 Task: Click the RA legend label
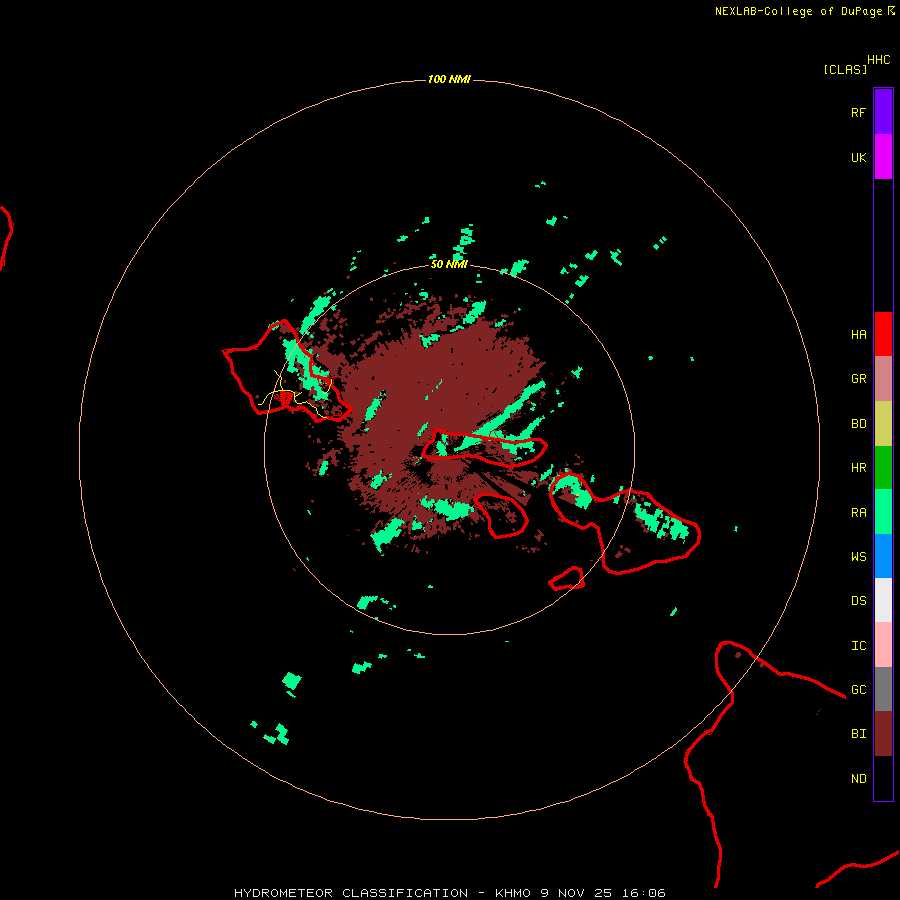point(858,513)
